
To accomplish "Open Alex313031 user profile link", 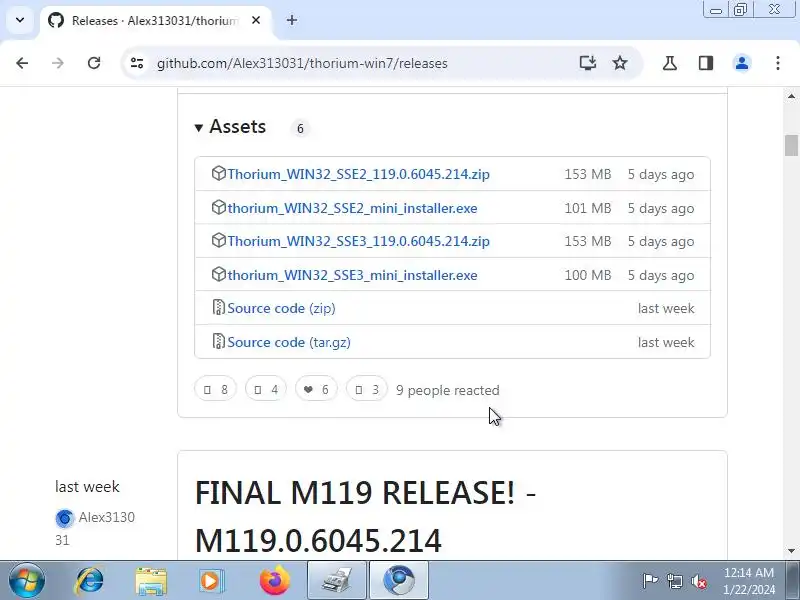I will (95, 529).
